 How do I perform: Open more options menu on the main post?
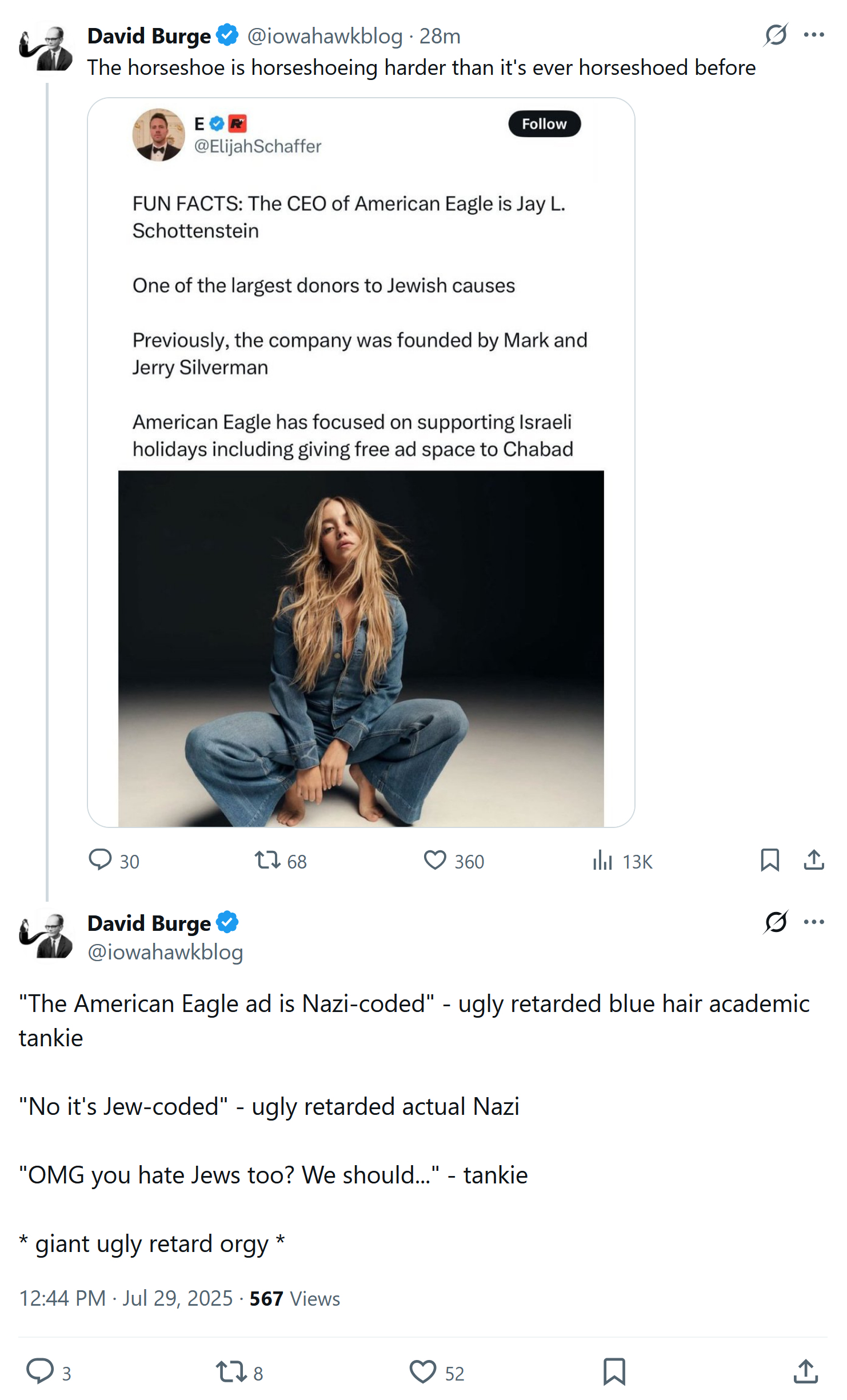tap(814, 922)
